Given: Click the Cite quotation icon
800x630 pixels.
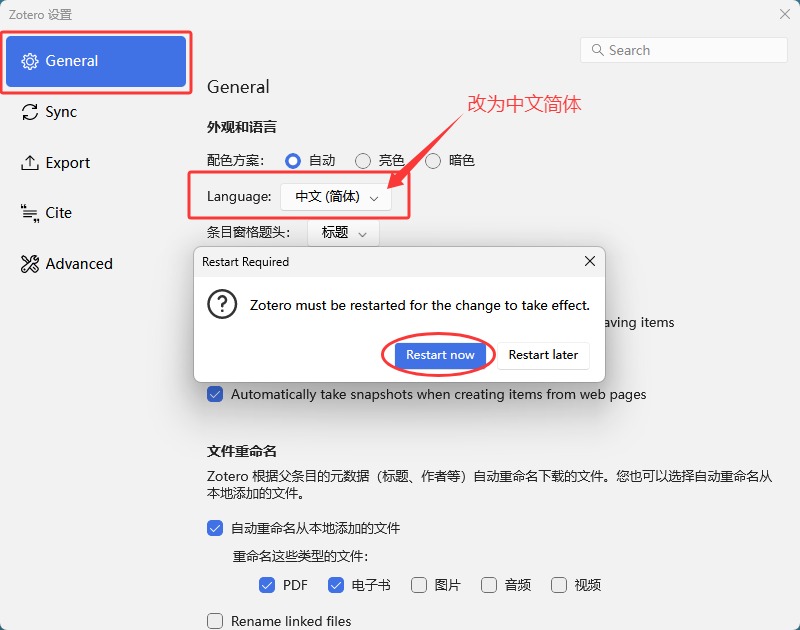Looking at the screenshot, I should 30,213.
